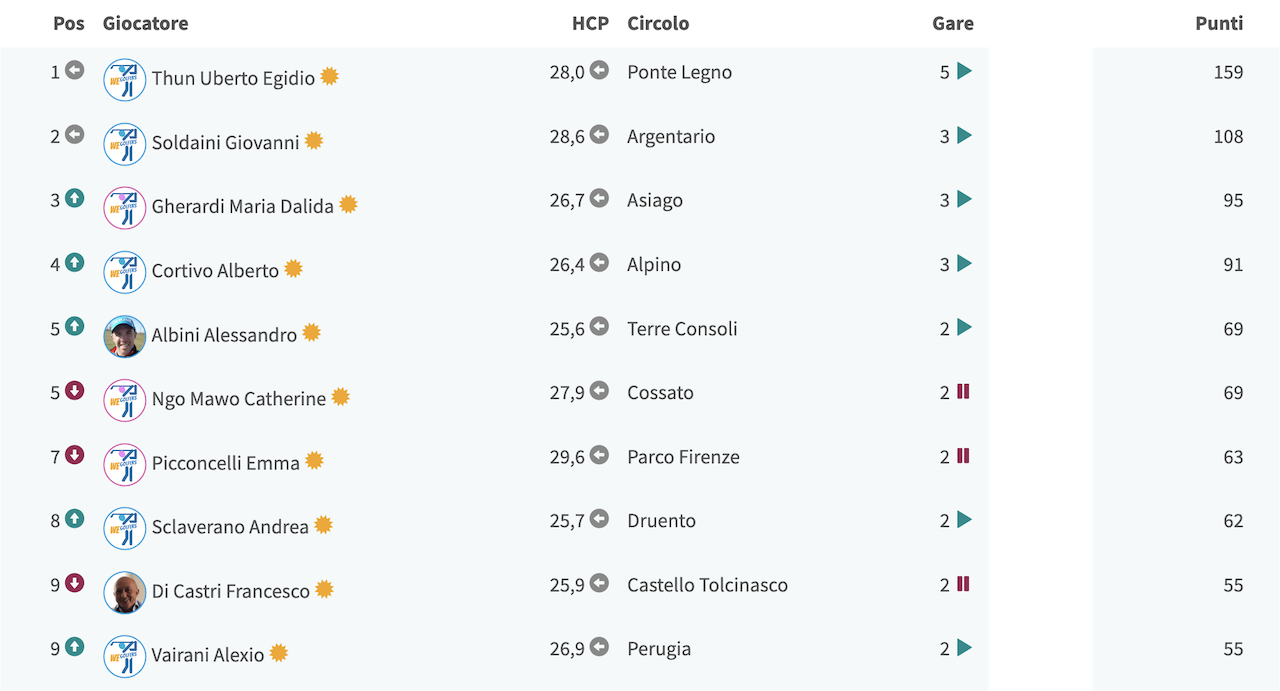The image size is (1280, 691).
Task: Click the gold star badge next to Vairani Alexio
Action: pos(279,653)
